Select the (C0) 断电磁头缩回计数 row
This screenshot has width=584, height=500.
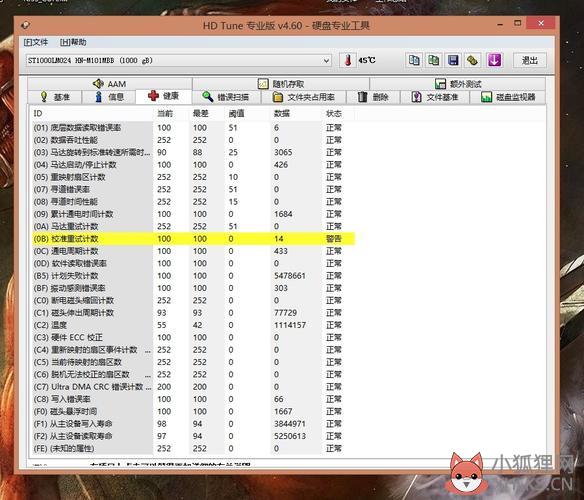tap(193, 300)
